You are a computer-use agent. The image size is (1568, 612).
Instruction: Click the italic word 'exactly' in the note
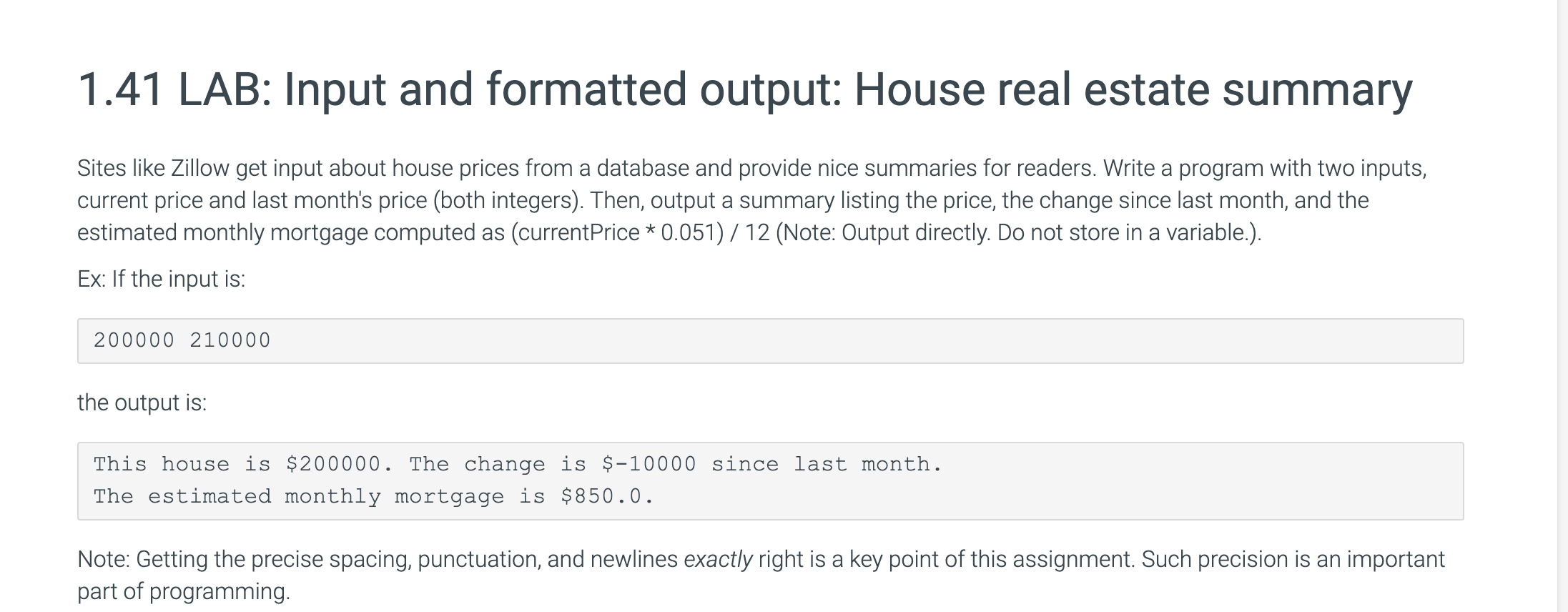718,559
